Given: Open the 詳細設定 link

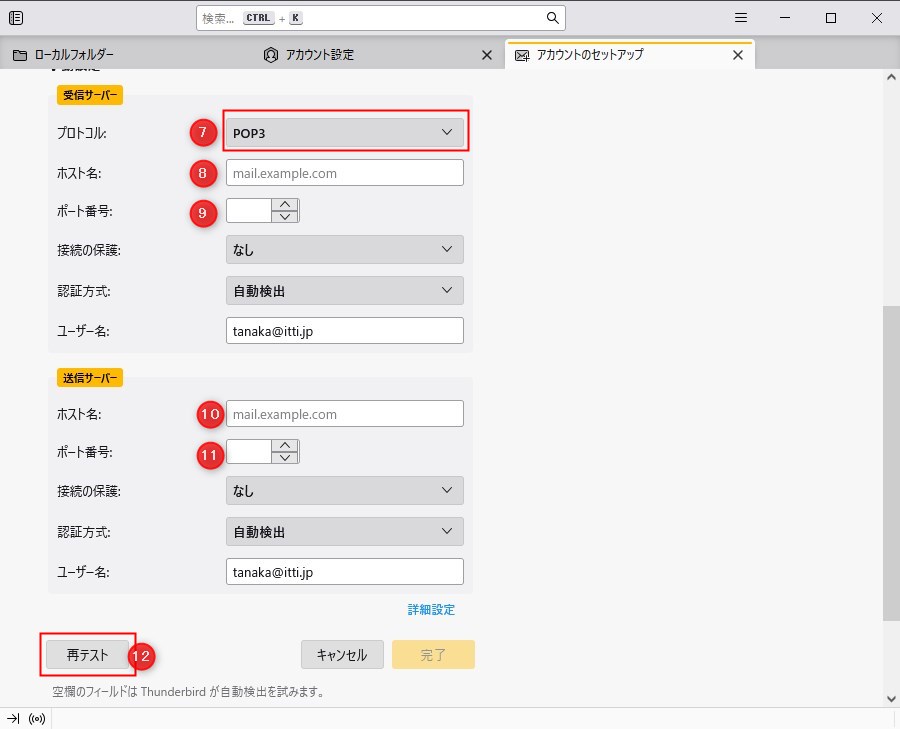Looking at the screenshot, I should click(431, 610).
